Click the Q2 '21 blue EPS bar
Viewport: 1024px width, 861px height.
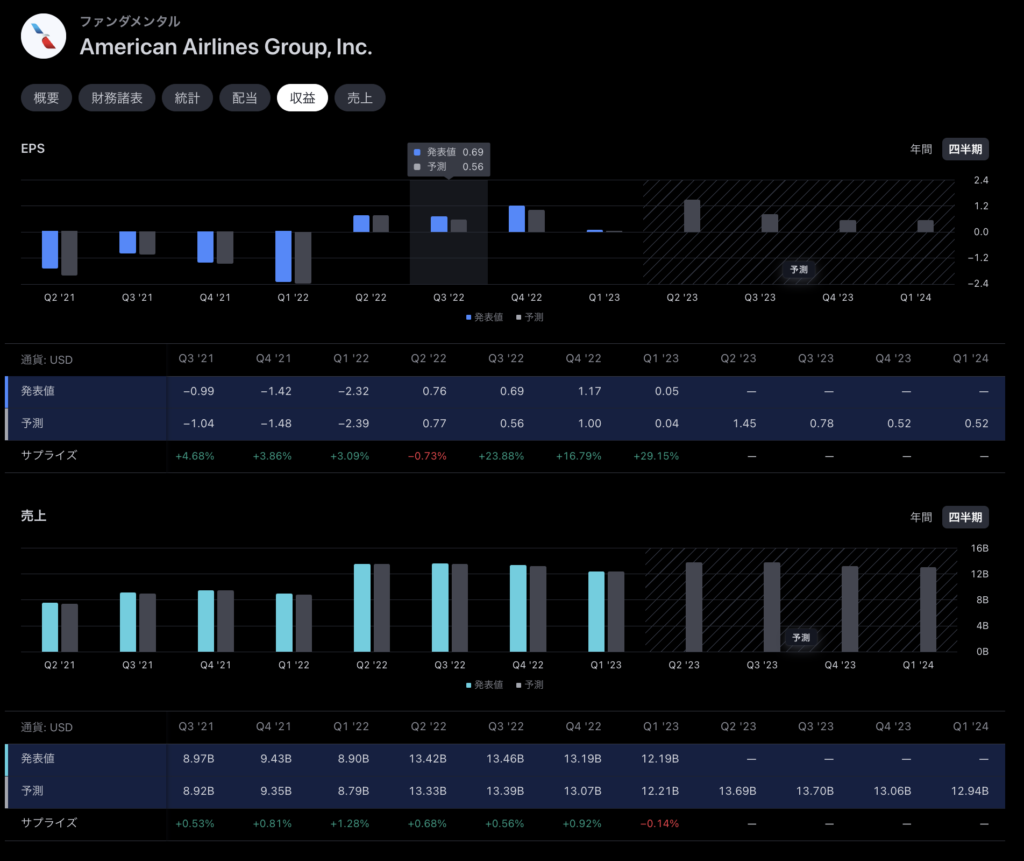pyautogui.click(x=50, y=250)
